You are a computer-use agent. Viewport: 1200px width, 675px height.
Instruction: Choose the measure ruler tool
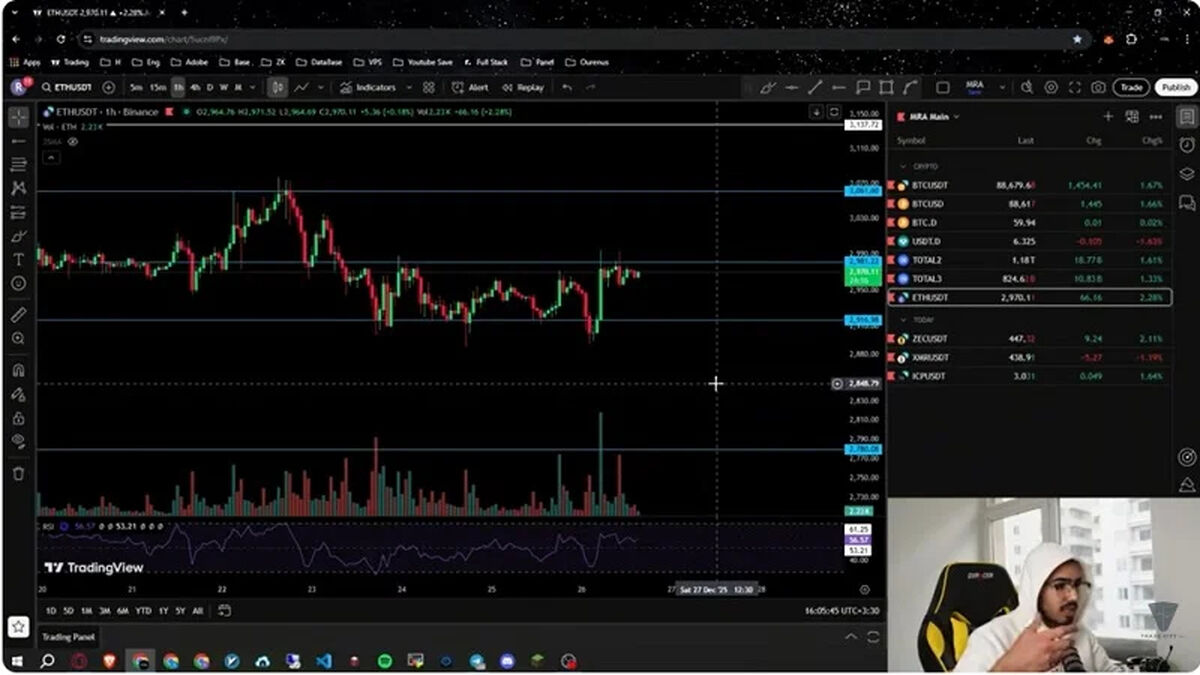tap(18, 315)
